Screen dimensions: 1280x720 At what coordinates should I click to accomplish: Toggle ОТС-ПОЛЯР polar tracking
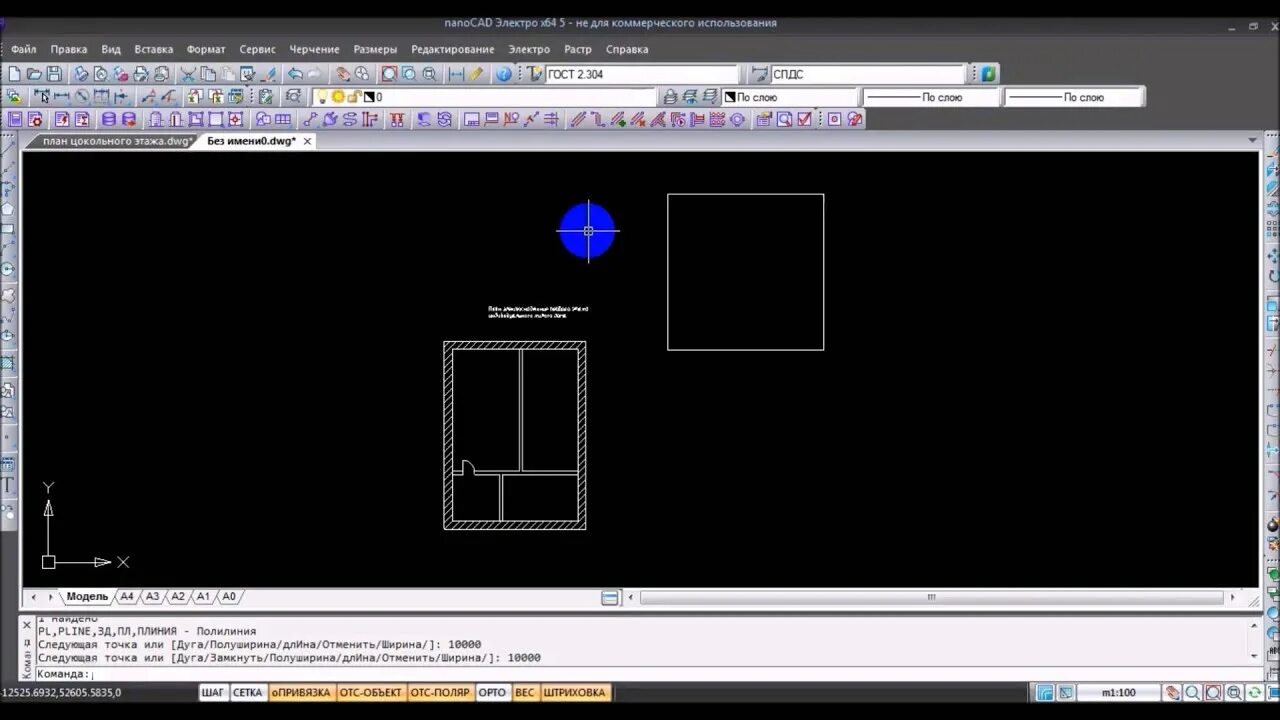pyautogui.click(x=440, y=692)
